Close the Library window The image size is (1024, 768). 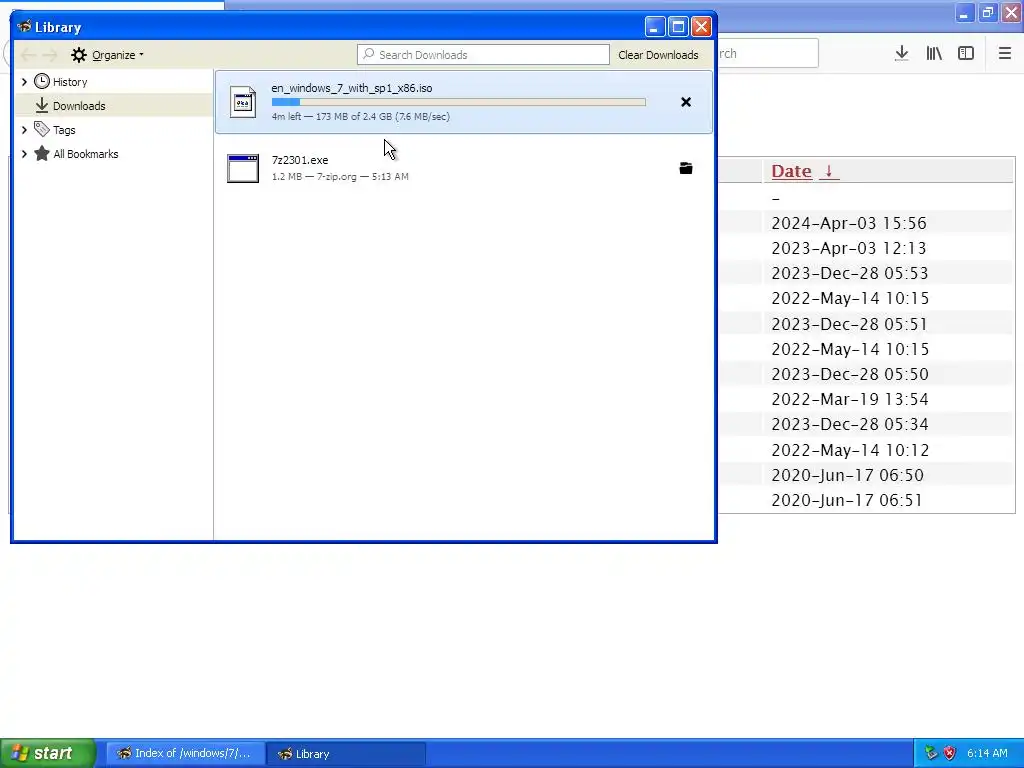[x=701, y=27]
